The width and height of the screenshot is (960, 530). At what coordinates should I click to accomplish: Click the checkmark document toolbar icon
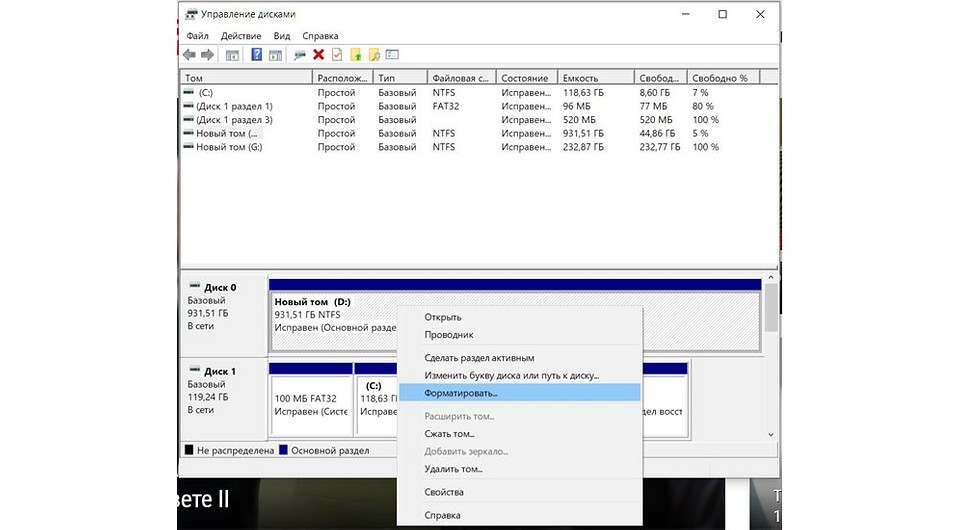(x=337, y=55)
